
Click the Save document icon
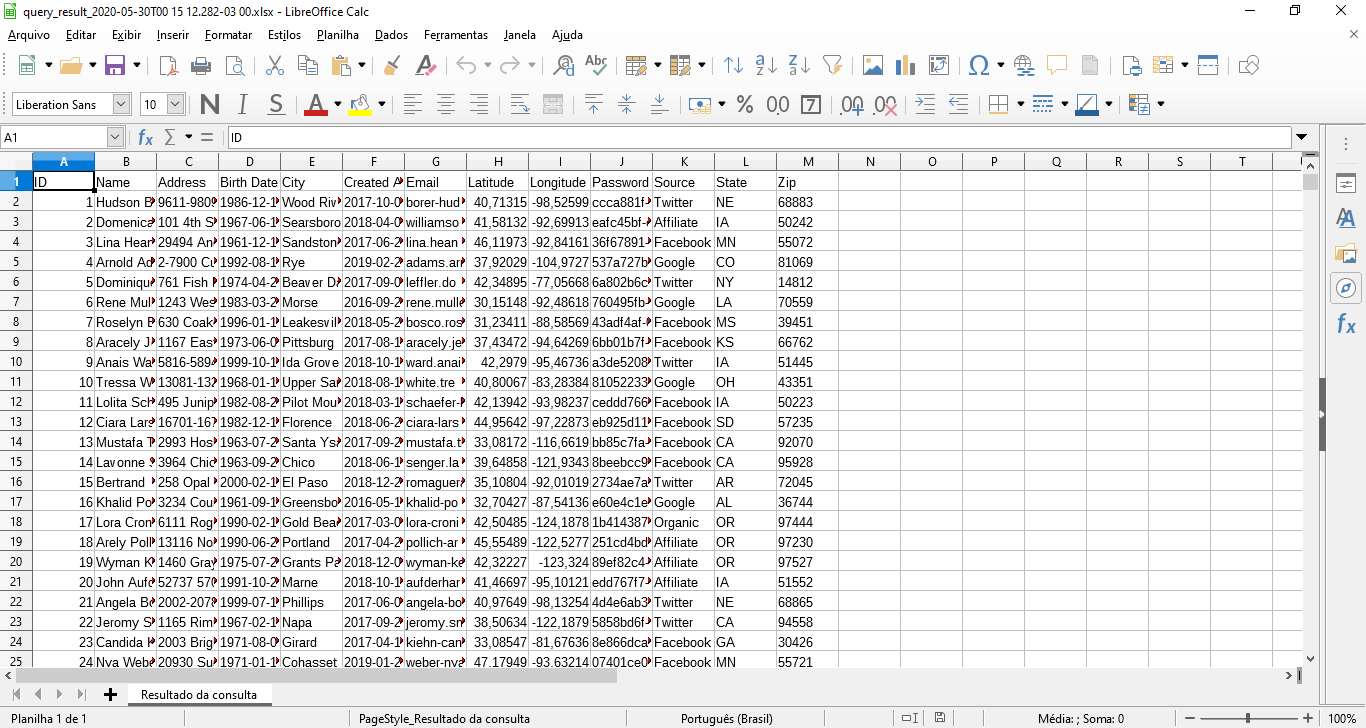click(115, 66)
